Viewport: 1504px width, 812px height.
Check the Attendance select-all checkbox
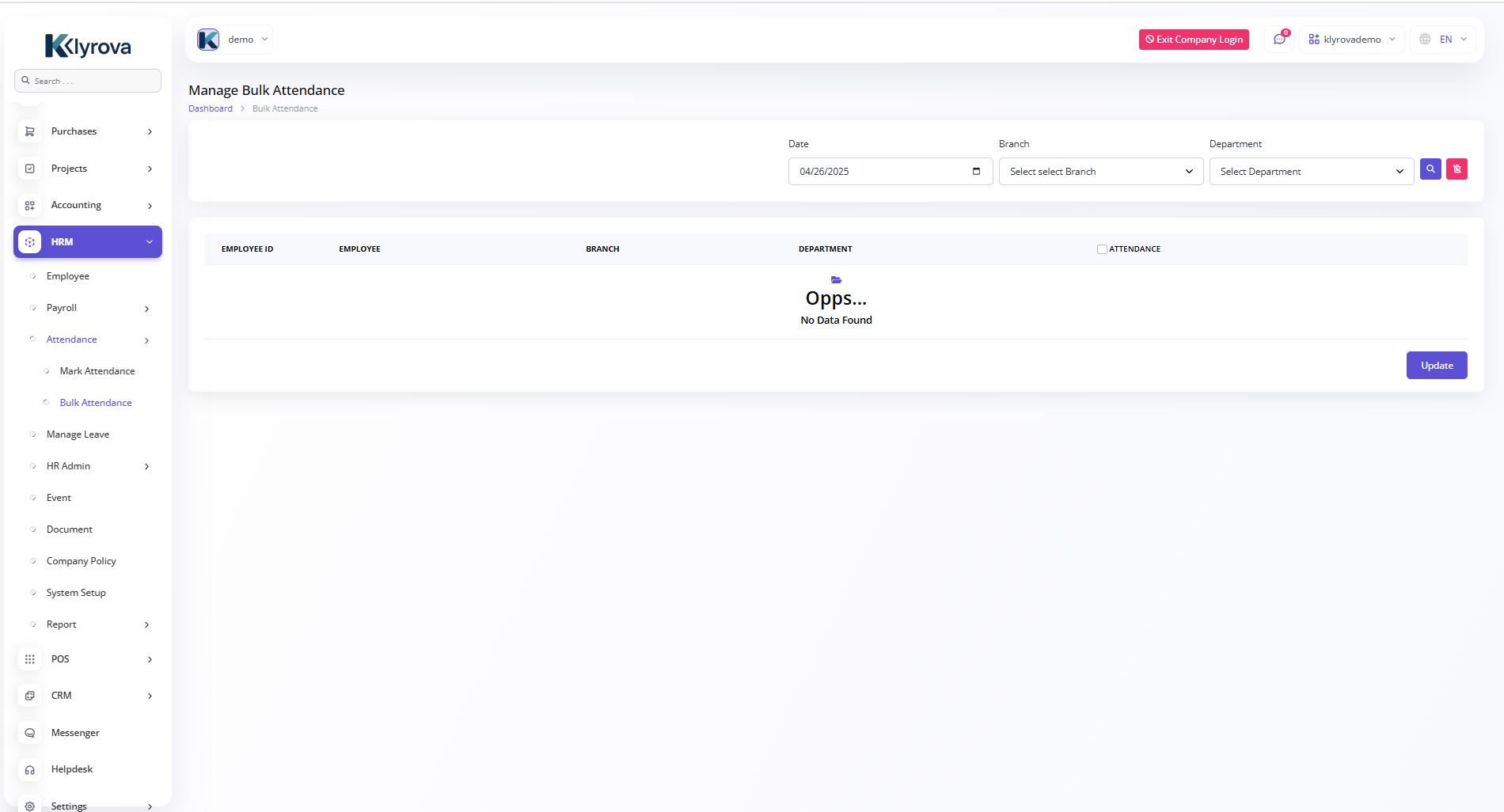point(1102,249)
